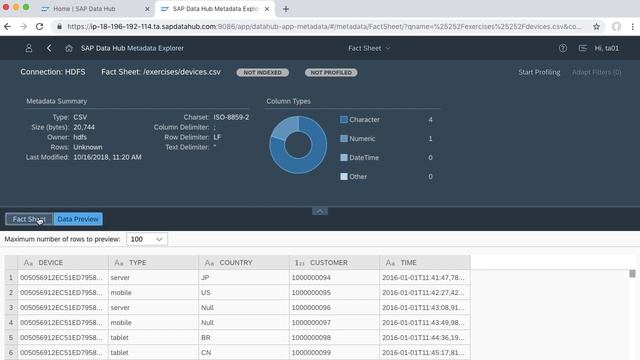Click the browser address bar URL

tap(324, 27)
